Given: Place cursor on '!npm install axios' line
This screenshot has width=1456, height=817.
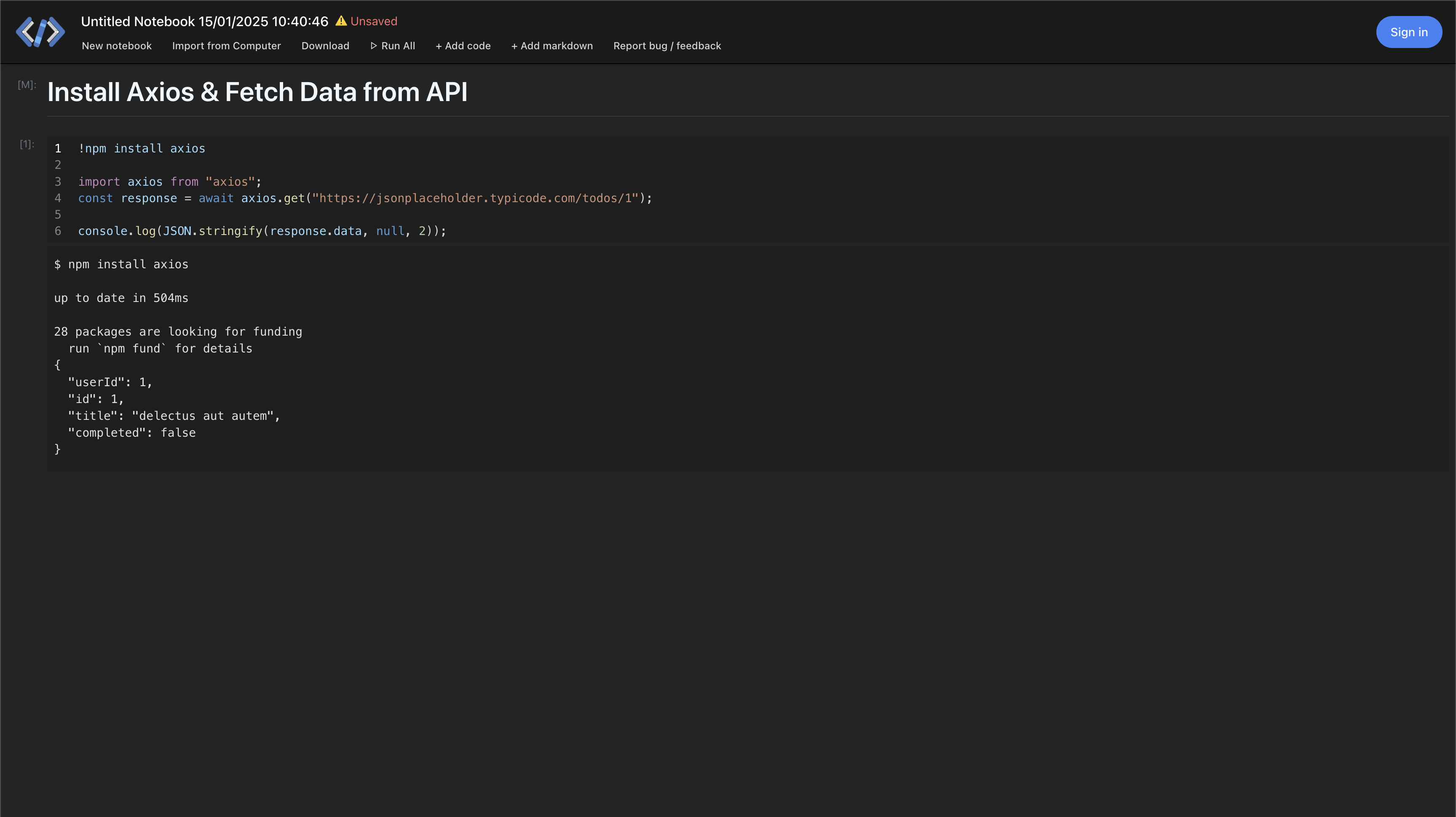Looking at the screenshot, I should (142, 149).
